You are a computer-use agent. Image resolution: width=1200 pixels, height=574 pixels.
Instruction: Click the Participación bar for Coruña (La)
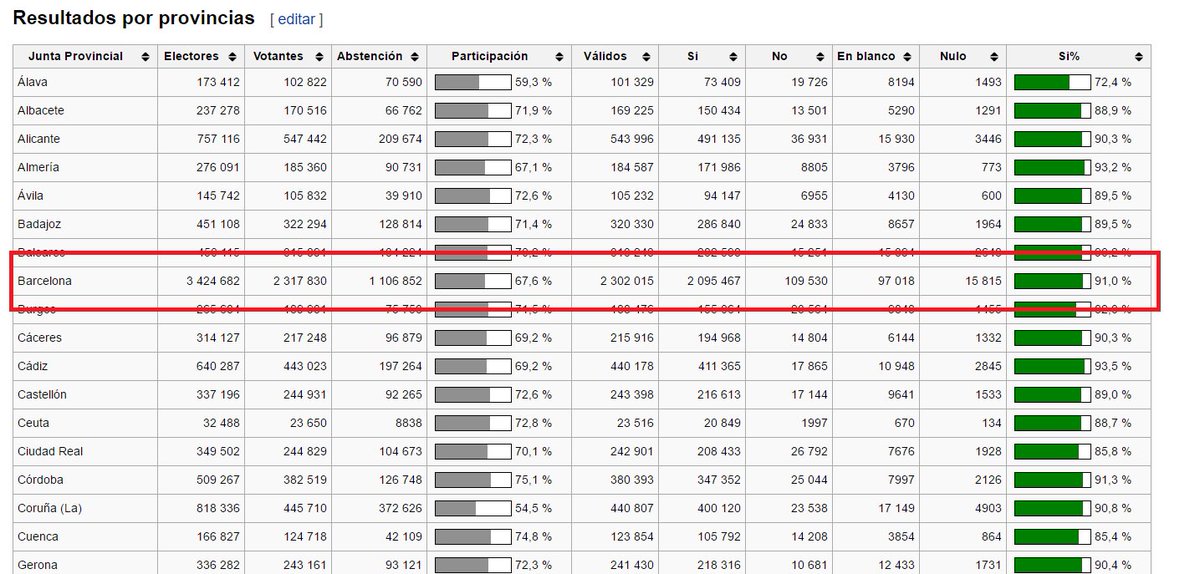tap(473, 508)
